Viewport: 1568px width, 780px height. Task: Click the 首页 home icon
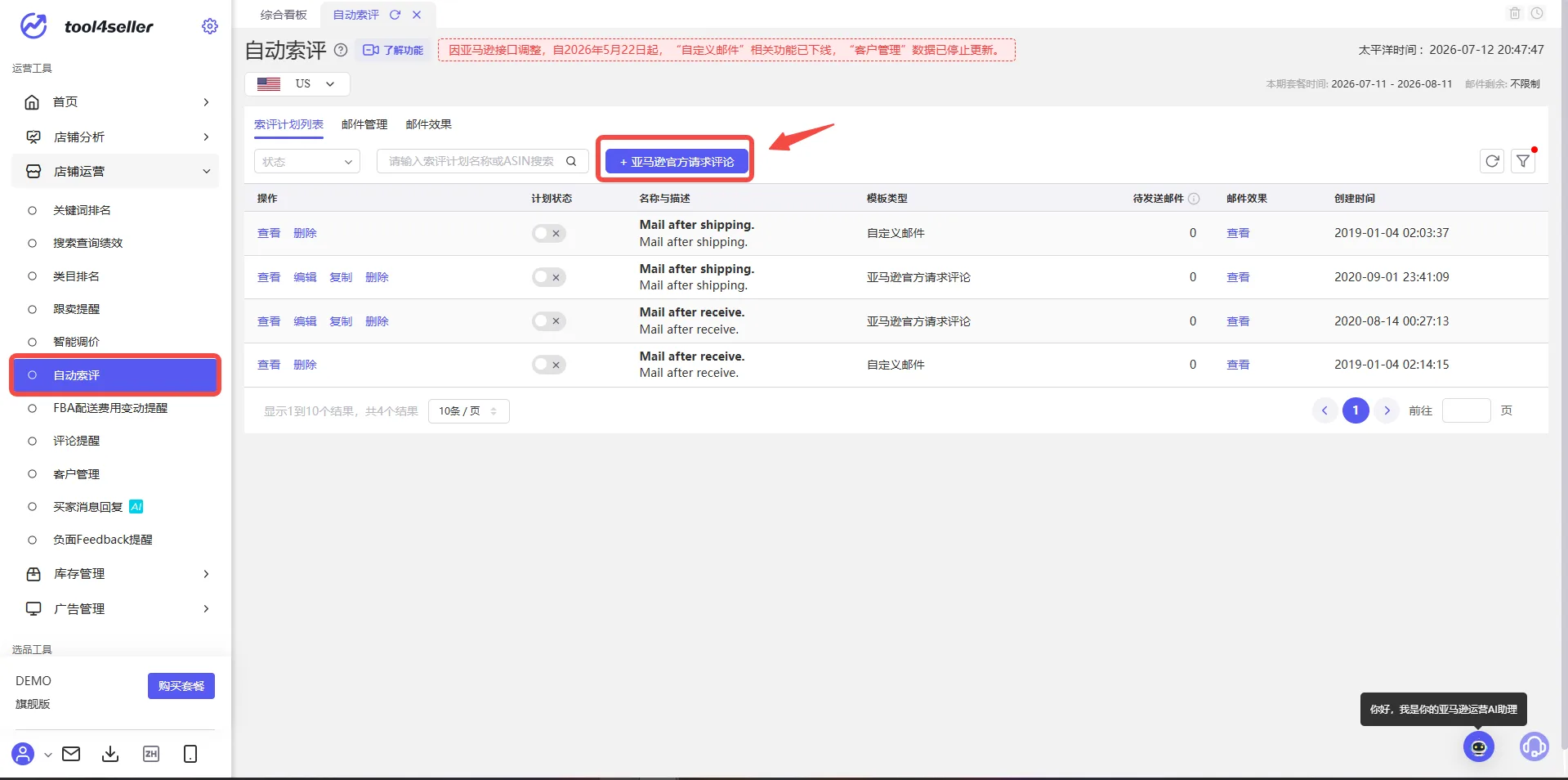point(32,102)
